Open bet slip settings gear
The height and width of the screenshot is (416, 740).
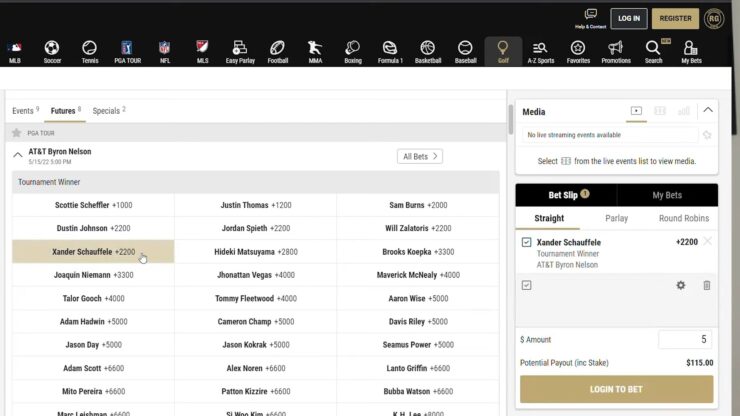click(681, 285)
